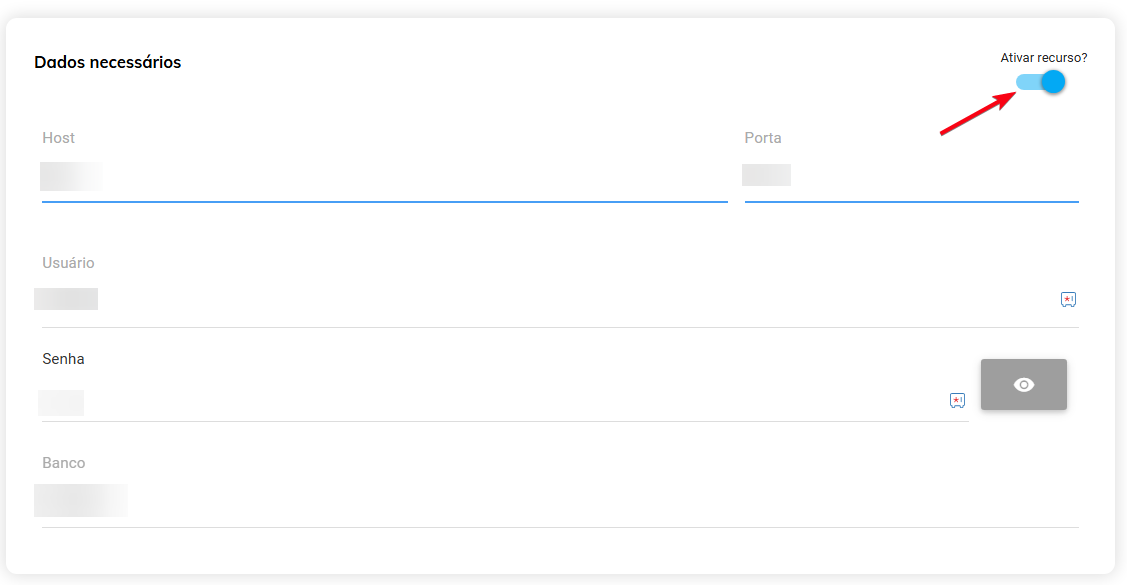Click password manager icon in Senha field
The width and height of the screenshot is (1127, 585).
(957, 401)
